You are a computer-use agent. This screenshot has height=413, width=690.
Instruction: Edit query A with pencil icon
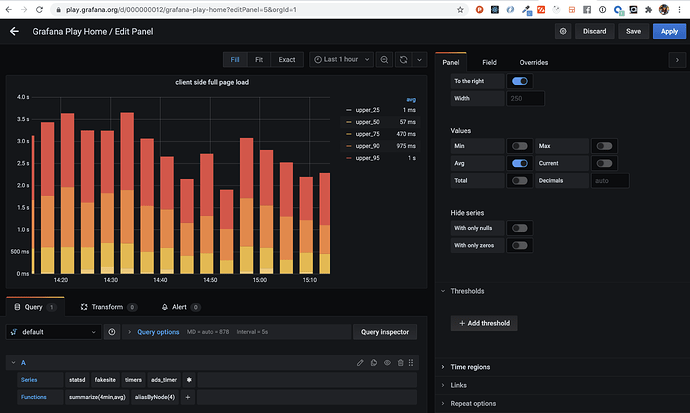[360, 363]
